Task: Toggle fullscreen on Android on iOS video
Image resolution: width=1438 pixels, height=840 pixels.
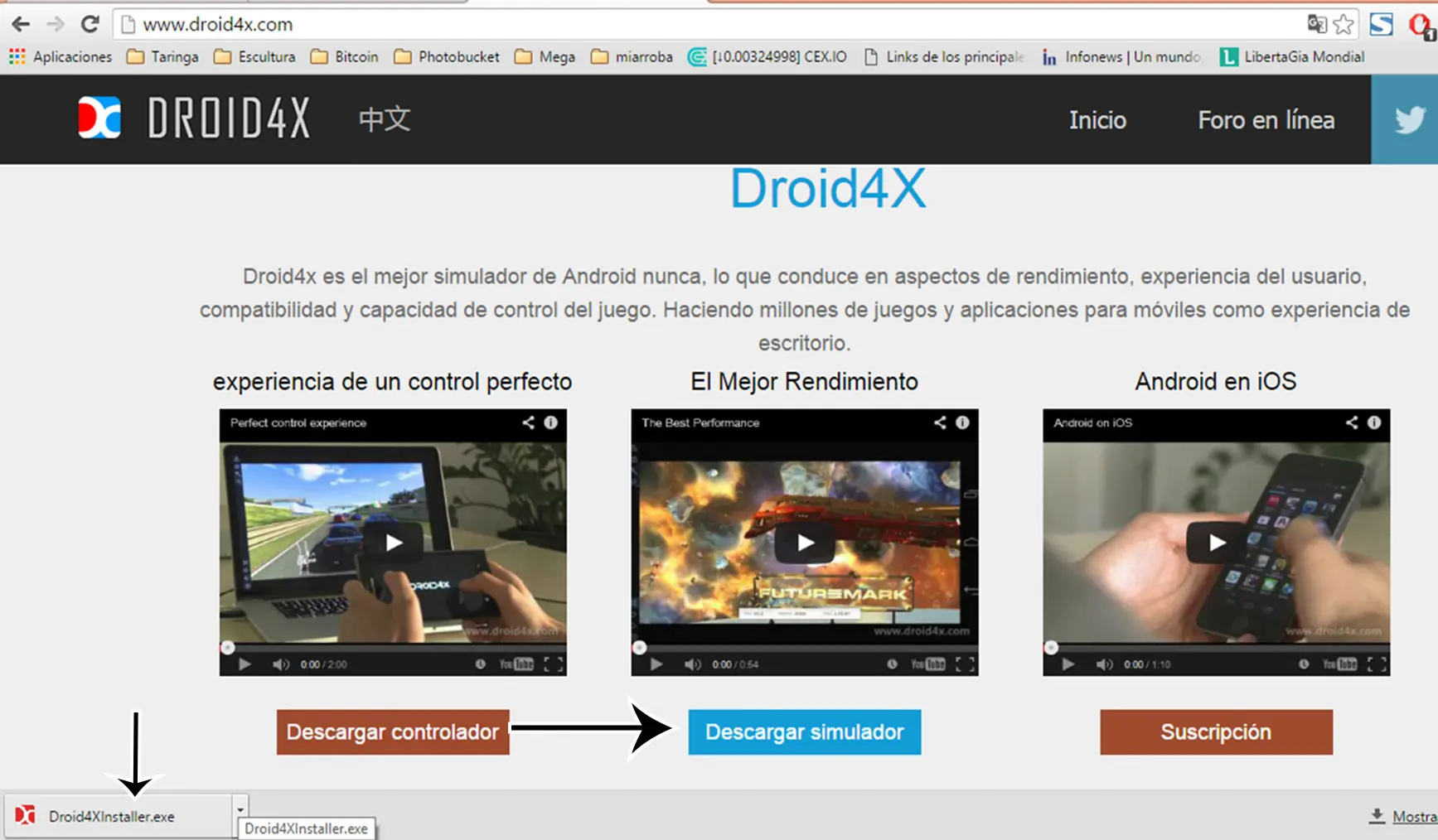Action: coord(1377,664)
